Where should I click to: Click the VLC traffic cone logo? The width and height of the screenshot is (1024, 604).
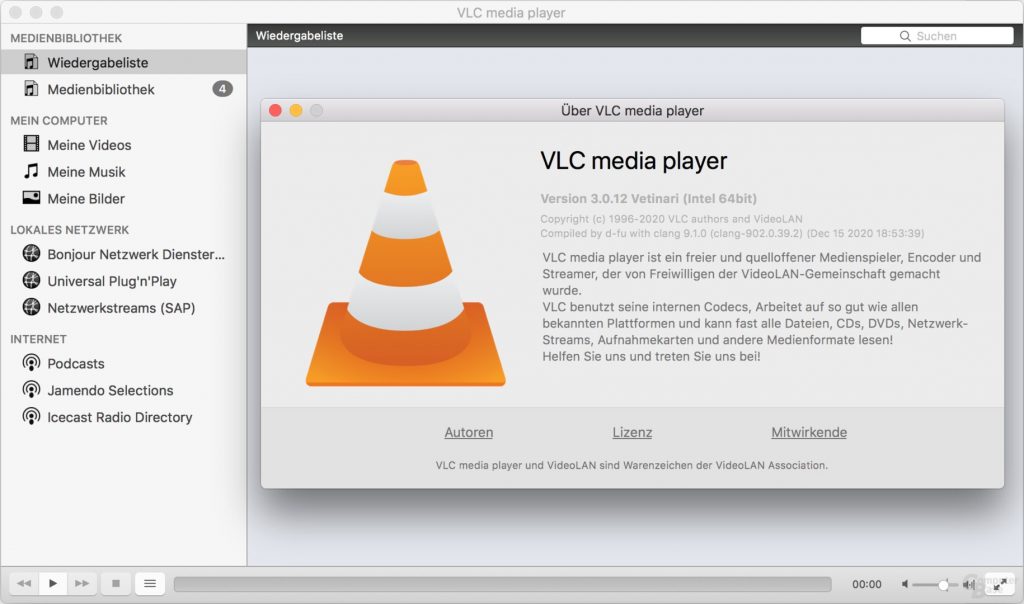[406, 273]
